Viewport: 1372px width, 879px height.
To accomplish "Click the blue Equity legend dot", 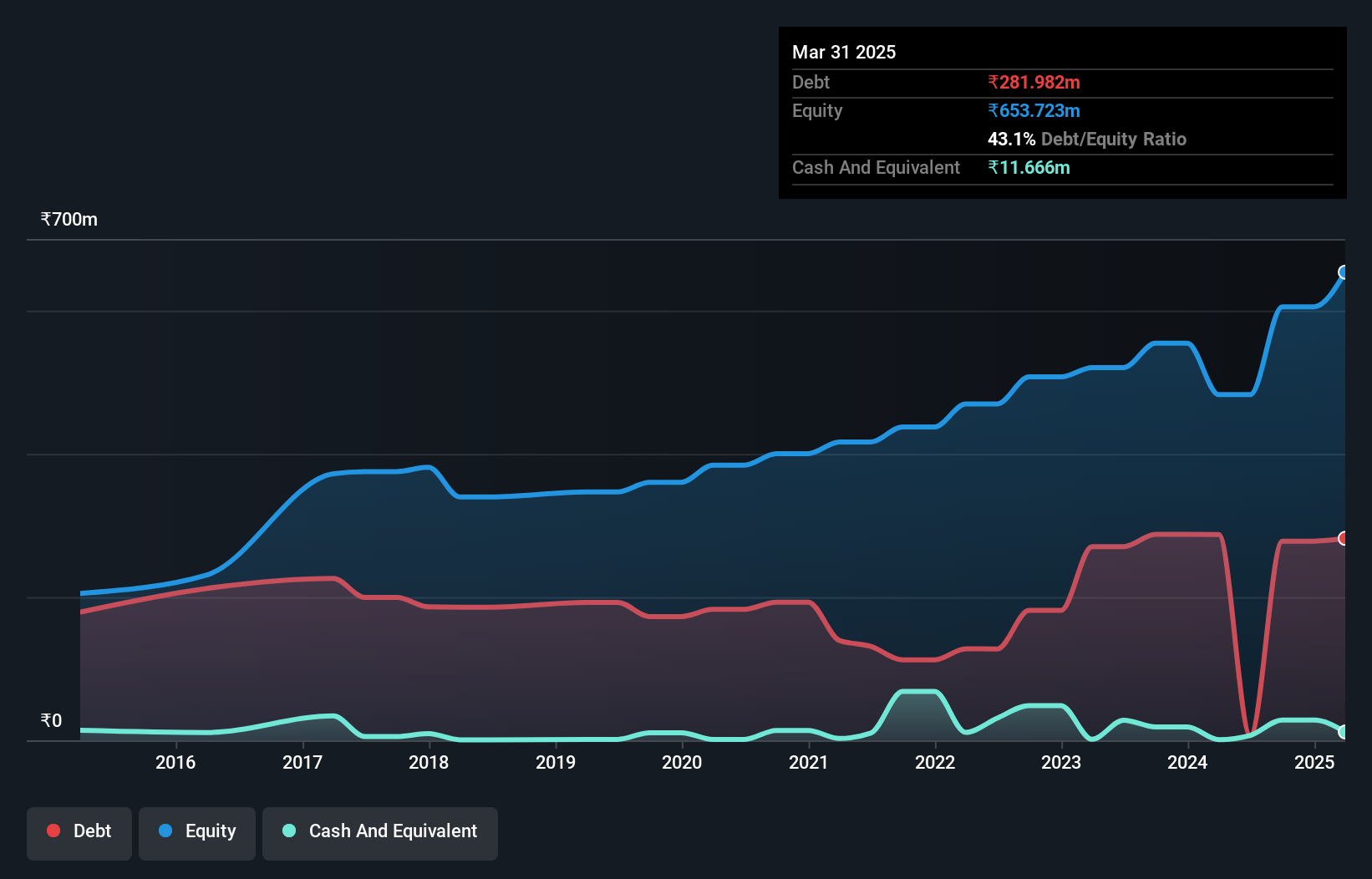I will (165, 831).
